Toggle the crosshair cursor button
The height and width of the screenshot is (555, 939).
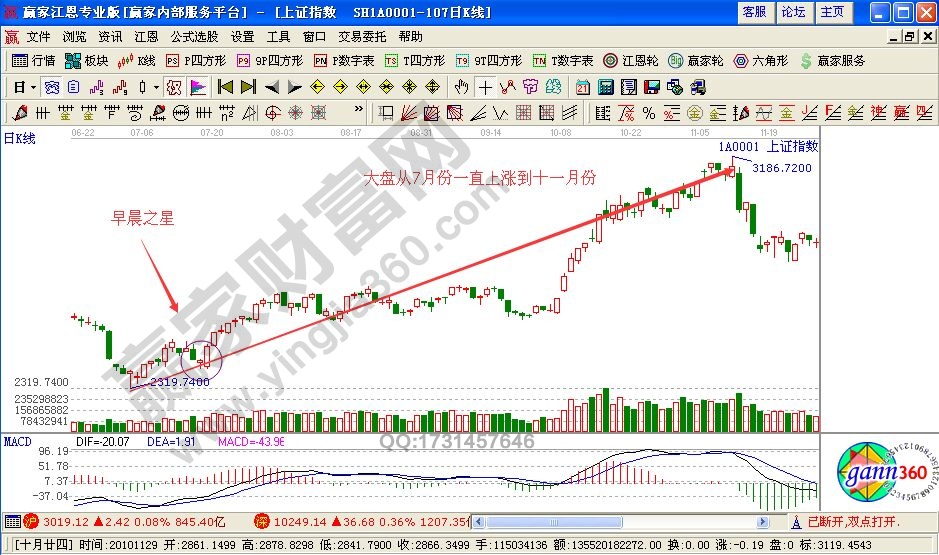click(484, 87)
